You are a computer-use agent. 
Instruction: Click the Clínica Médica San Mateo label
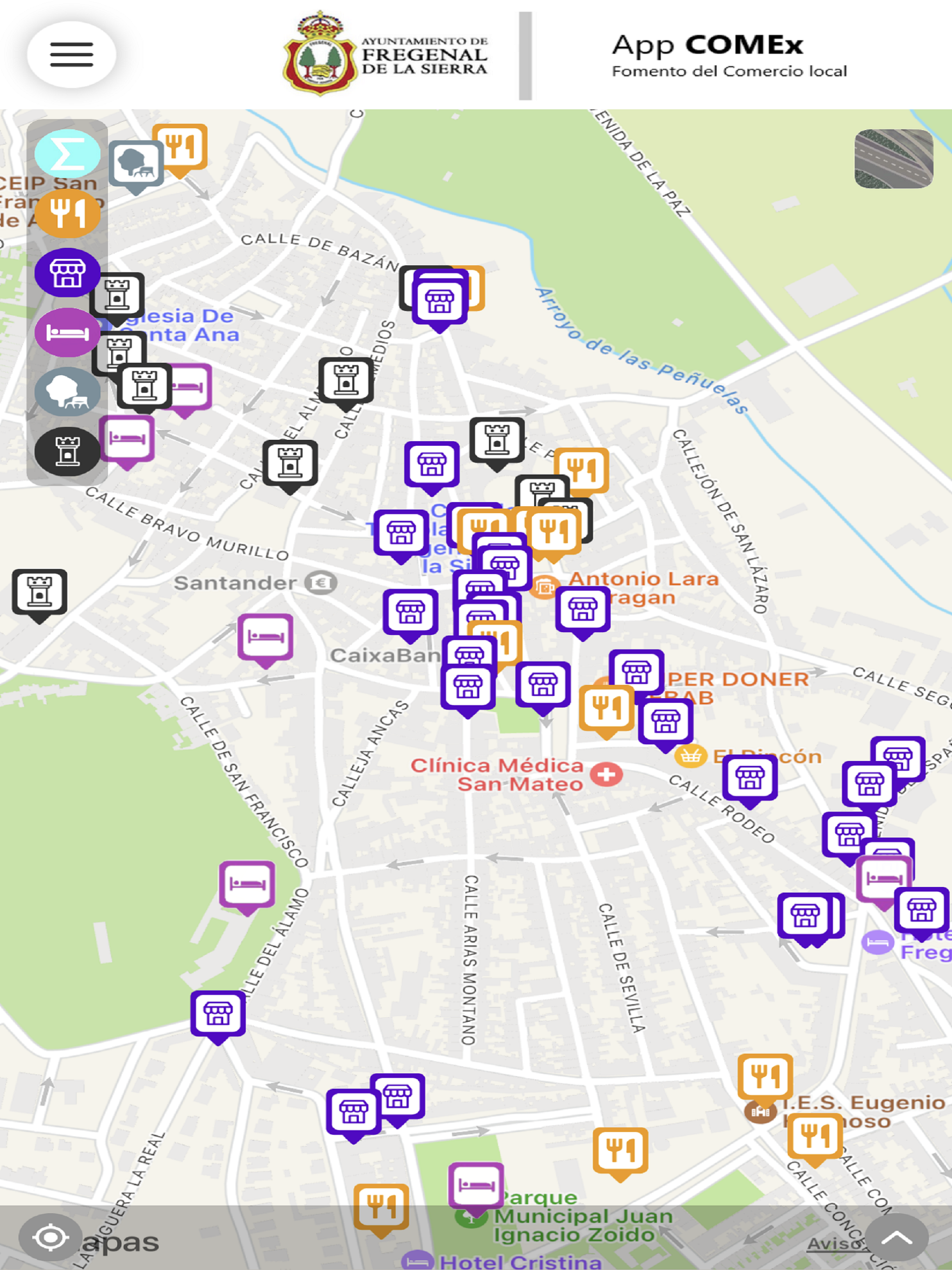tap(498, 775)
